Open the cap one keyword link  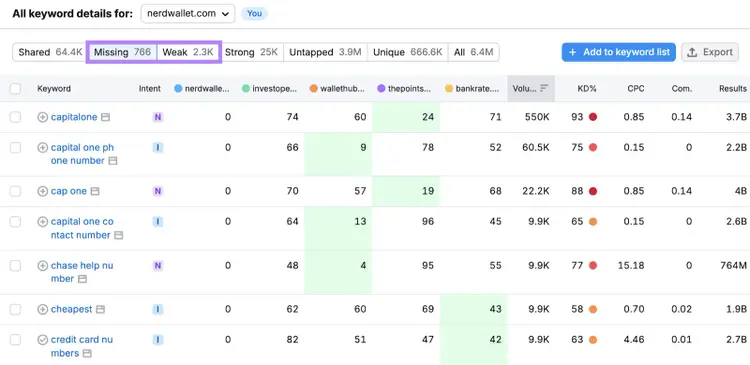click(69, 191)
